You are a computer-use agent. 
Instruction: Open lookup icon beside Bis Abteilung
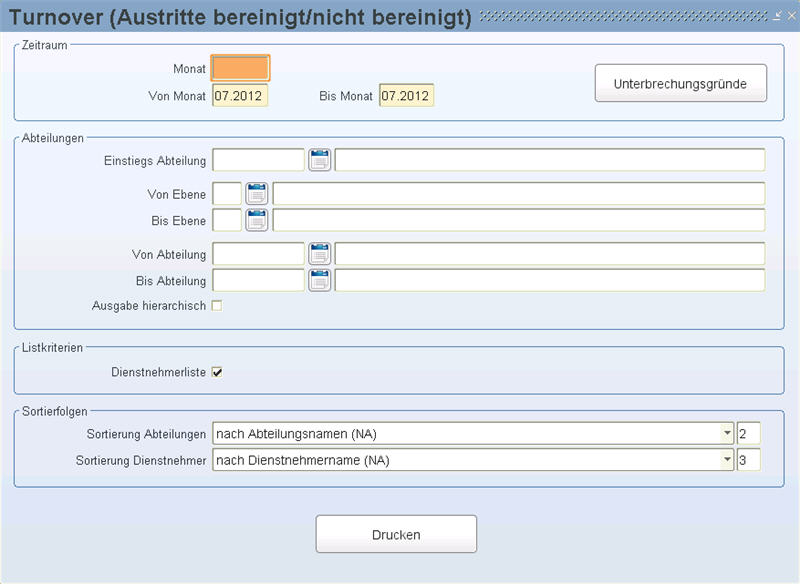click(x=320, y=281)
